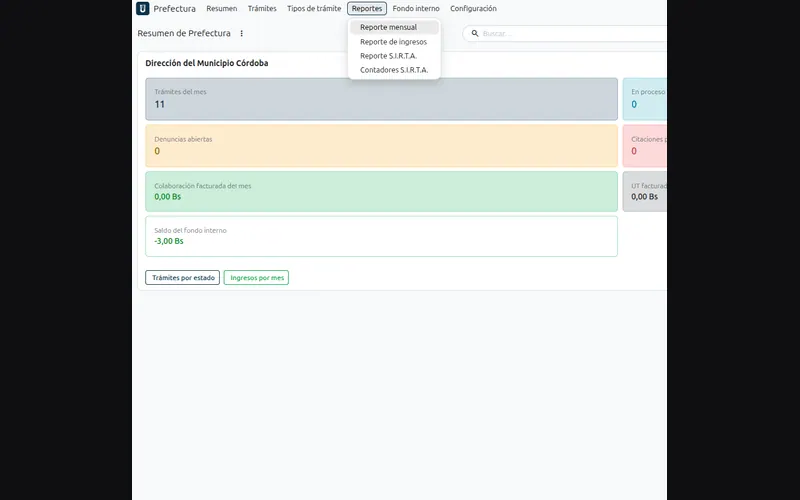Click the magnifier search icon
The image size is (800, 500).
[x=474, y=33]
